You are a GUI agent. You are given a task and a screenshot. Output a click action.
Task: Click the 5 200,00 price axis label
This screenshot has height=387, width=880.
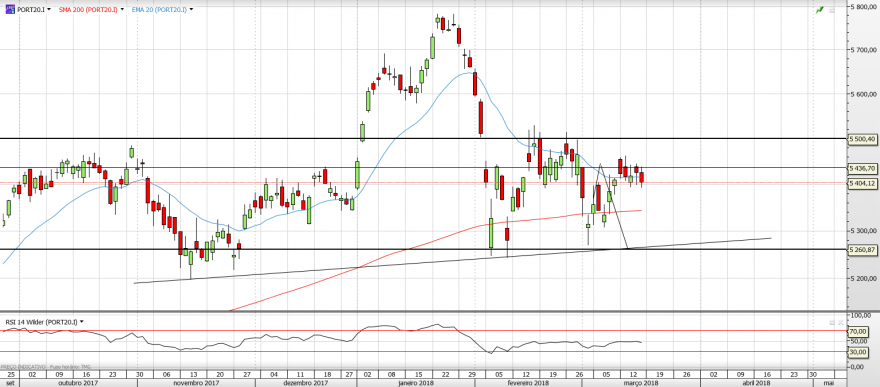click(x=864, y=278)
